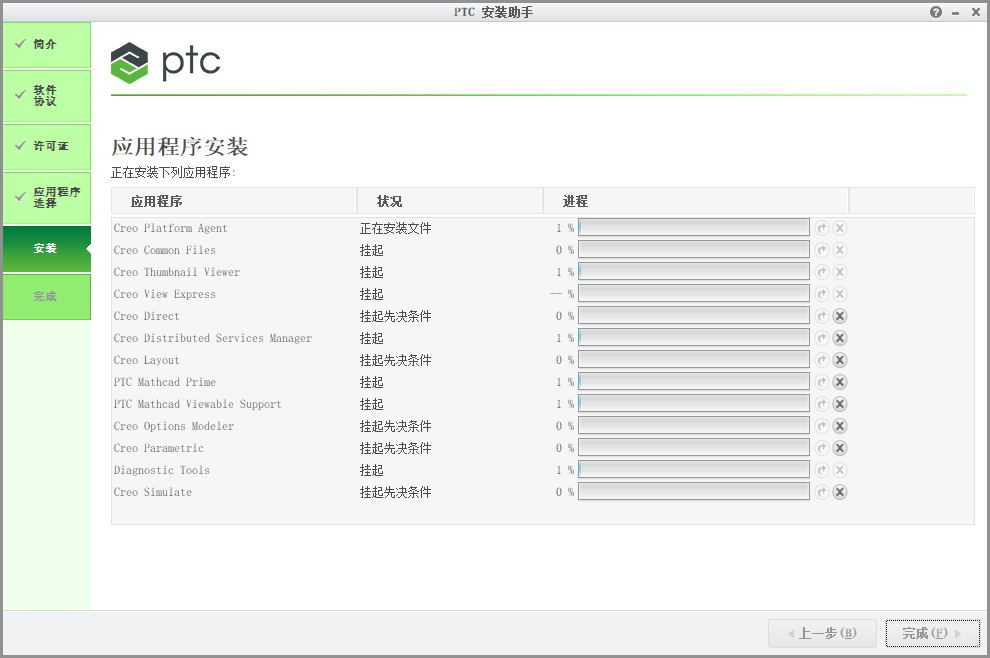This screenshot has height=658, width=990.
Task: Click retry icon for Creo Common Files
Action: 821,250
